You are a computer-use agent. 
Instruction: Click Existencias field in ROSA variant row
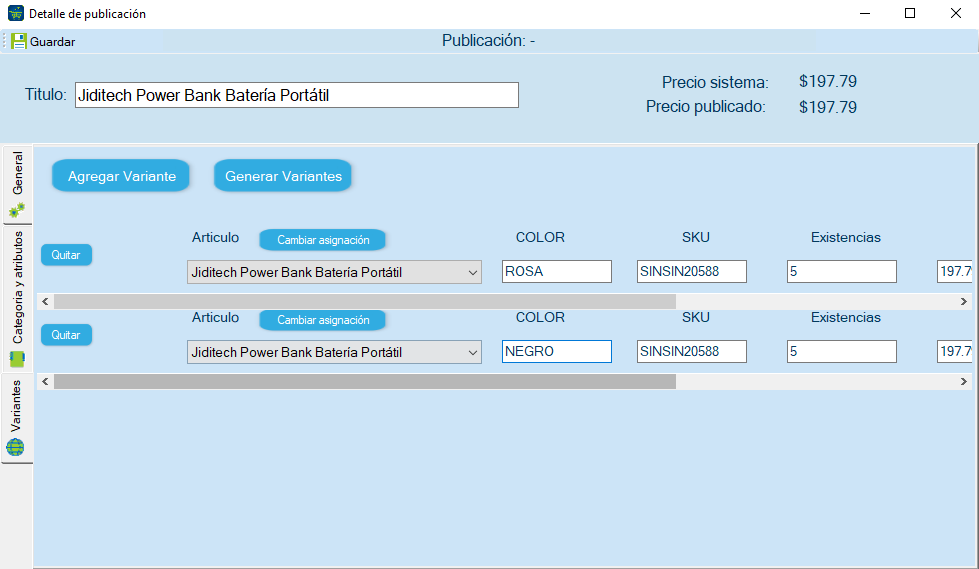[842, 272]
